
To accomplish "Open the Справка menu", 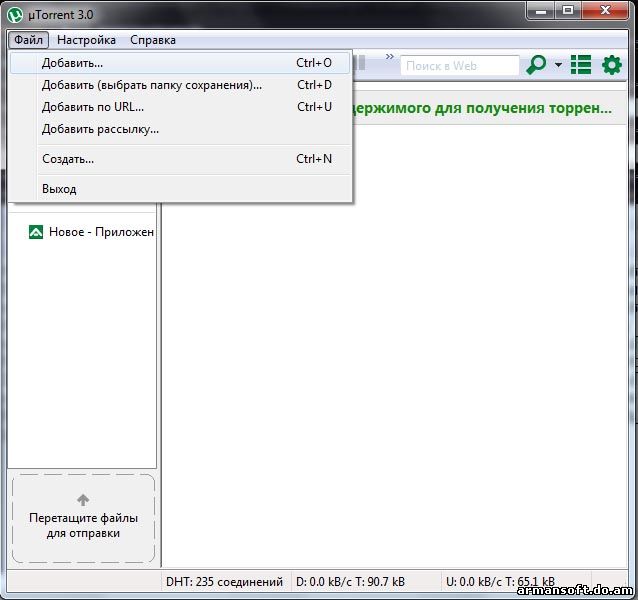I will (153, 40).
